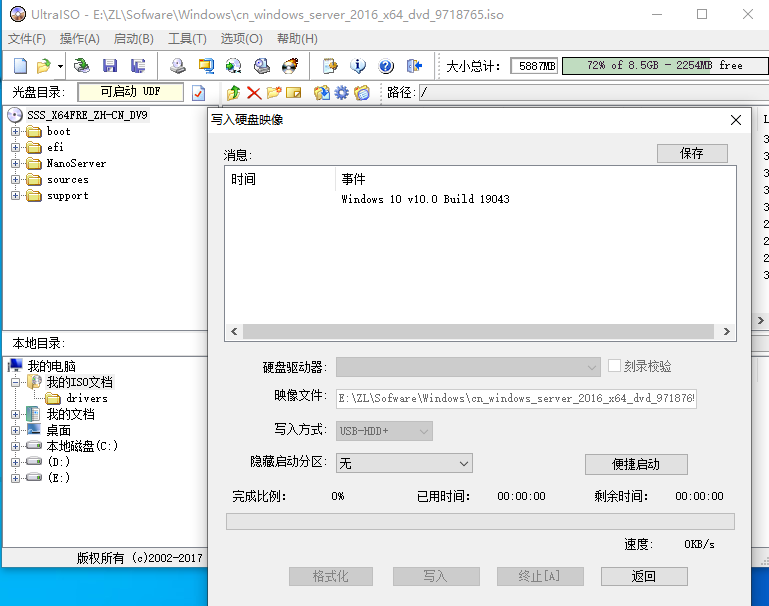The width and height of the screenshot is (769, 606).
Task: Click the Convert image toolbar icon
Action: (x=206, y=66)
